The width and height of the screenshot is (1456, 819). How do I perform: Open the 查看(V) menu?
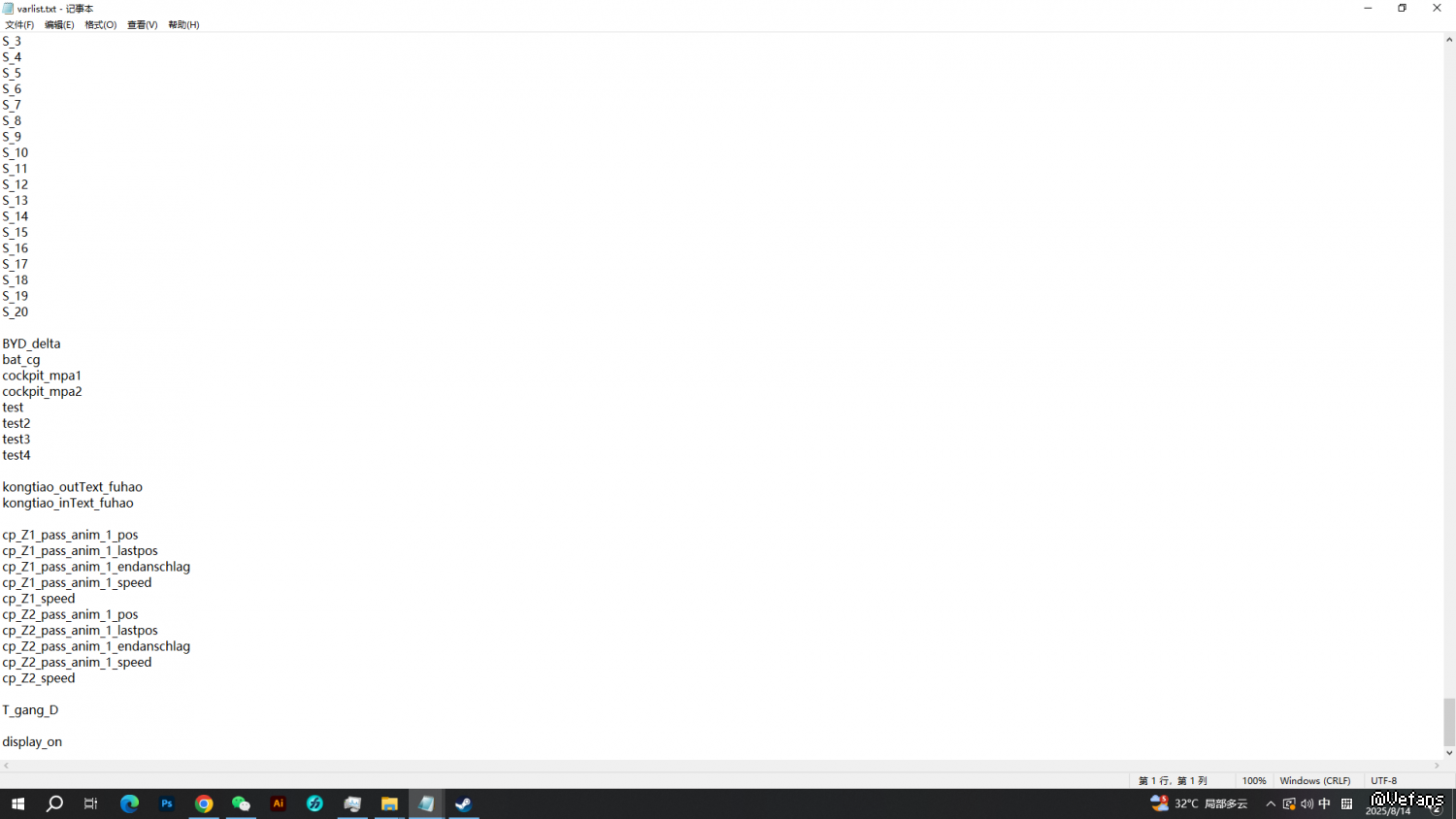coord(143,25)
